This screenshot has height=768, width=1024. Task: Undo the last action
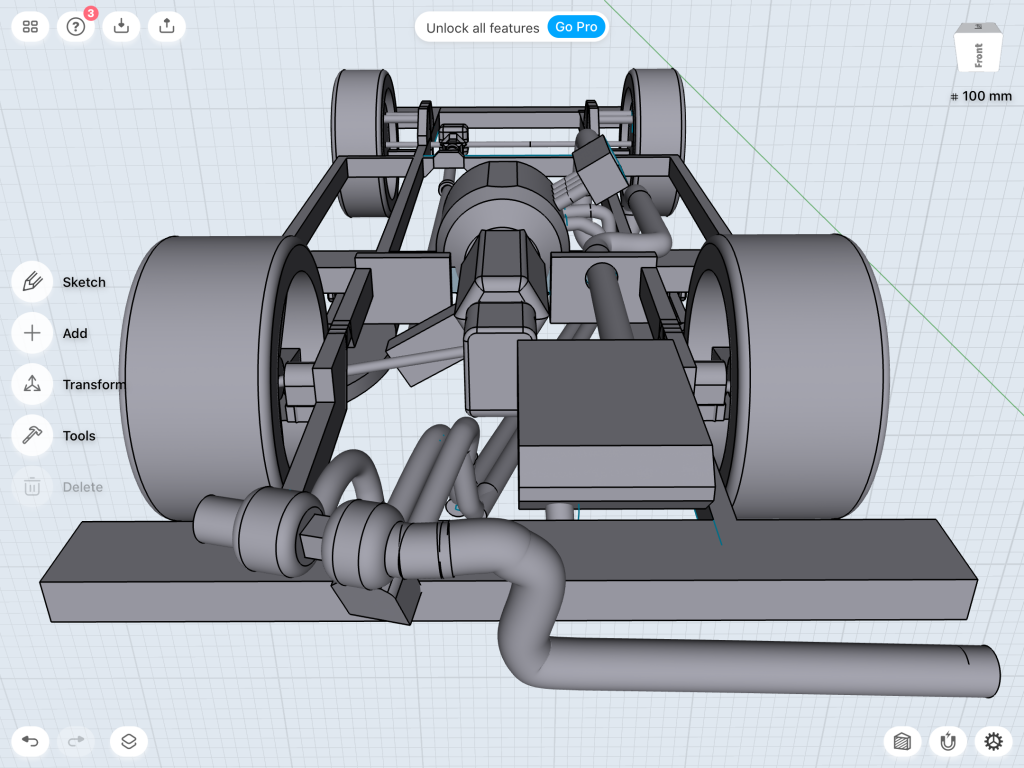(x=31, y=741)
